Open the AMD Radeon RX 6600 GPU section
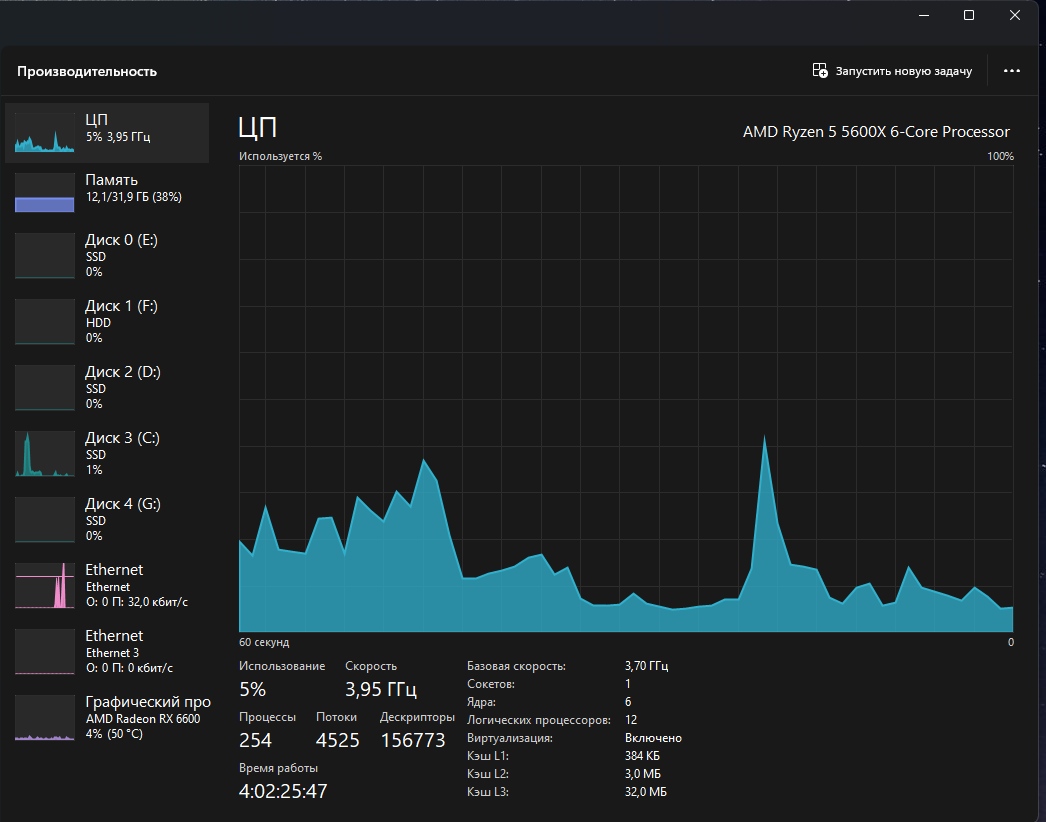This screenshot has width=1046, height=822. pyautogui.click(x=107, y=718)
